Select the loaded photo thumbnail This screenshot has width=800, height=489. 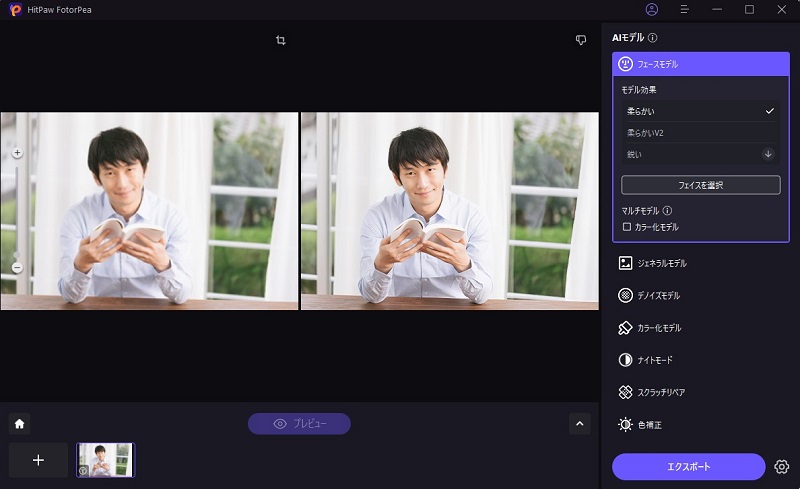pos(105,460)
